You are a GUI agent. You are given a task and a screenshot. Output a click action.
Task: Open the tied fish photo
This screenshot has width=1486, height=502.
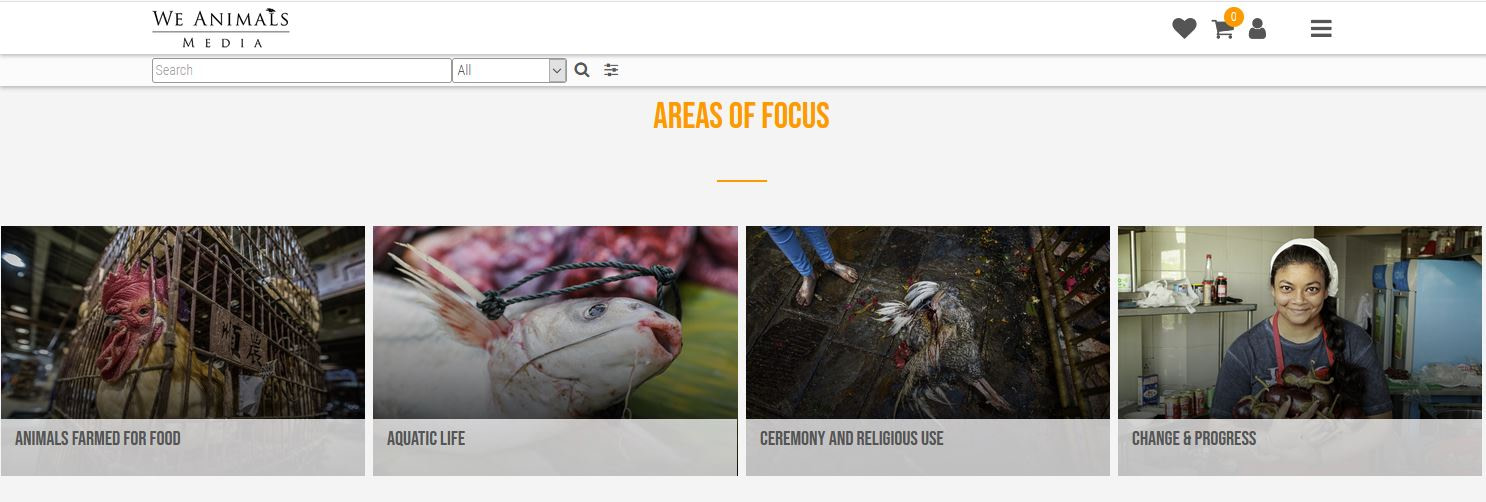[x=555, y=322]
